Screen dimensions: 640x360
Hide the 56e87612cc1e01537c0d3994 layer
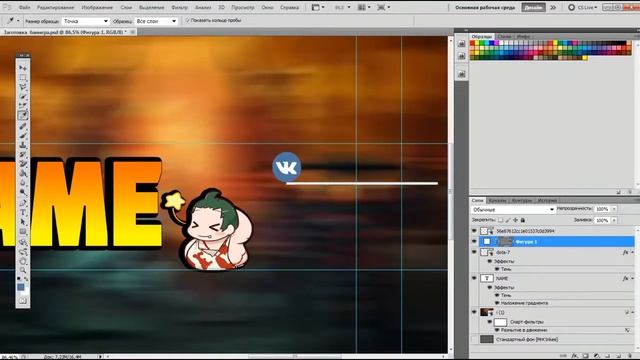[x=474, y=231]
